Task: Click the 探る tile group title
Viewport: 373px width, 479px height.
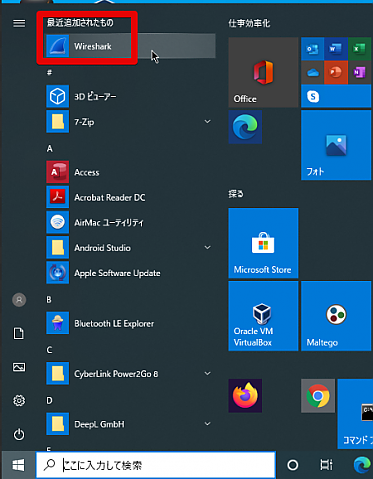Action: click(x=236, y=194)
